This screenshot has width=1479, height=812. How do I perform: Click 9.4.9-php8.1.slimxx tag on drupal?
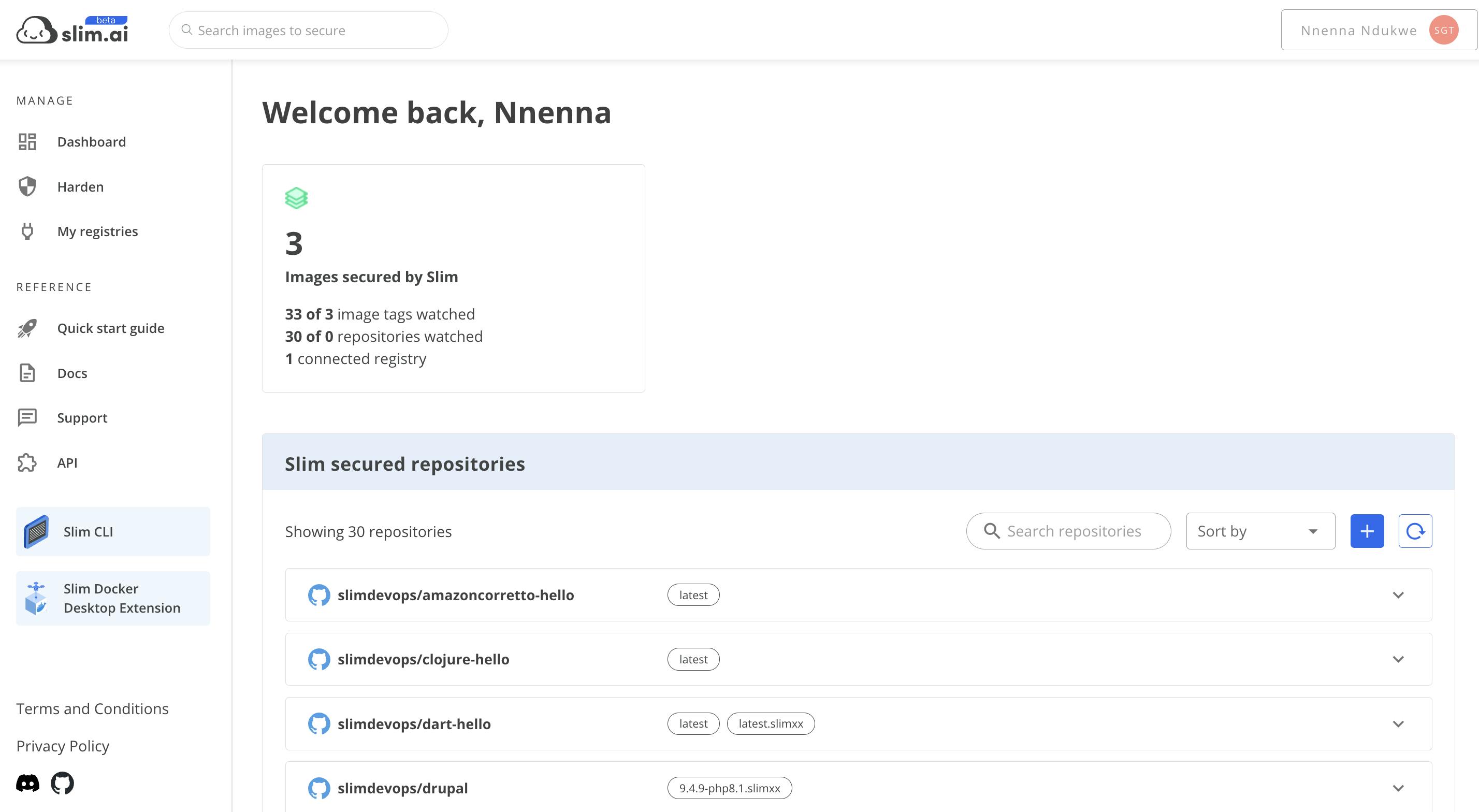pyautogui.click(x=730, y=788)
